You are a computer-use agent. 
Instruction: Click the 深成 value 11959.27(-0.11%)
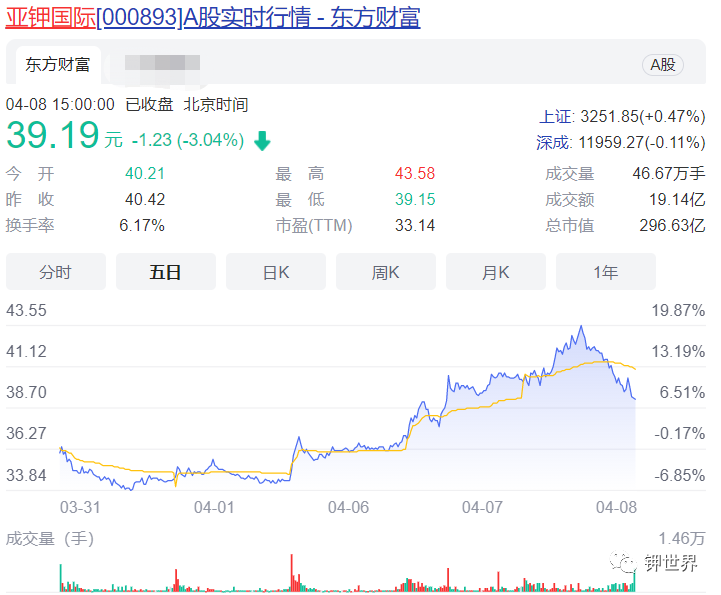pyautogui.click(x=641, y=143)
